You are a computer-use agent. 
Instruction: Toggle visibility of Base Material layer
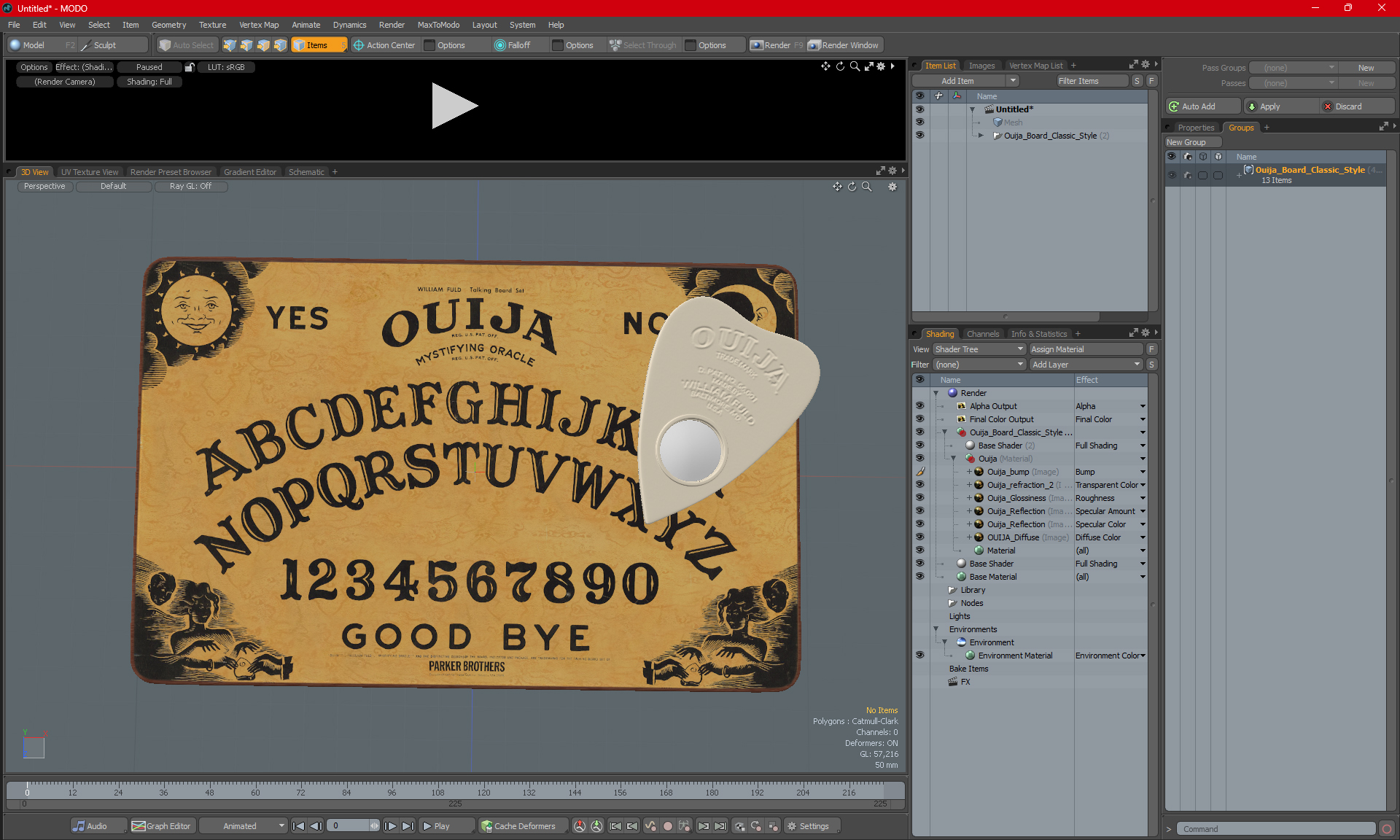click(919, 577)
